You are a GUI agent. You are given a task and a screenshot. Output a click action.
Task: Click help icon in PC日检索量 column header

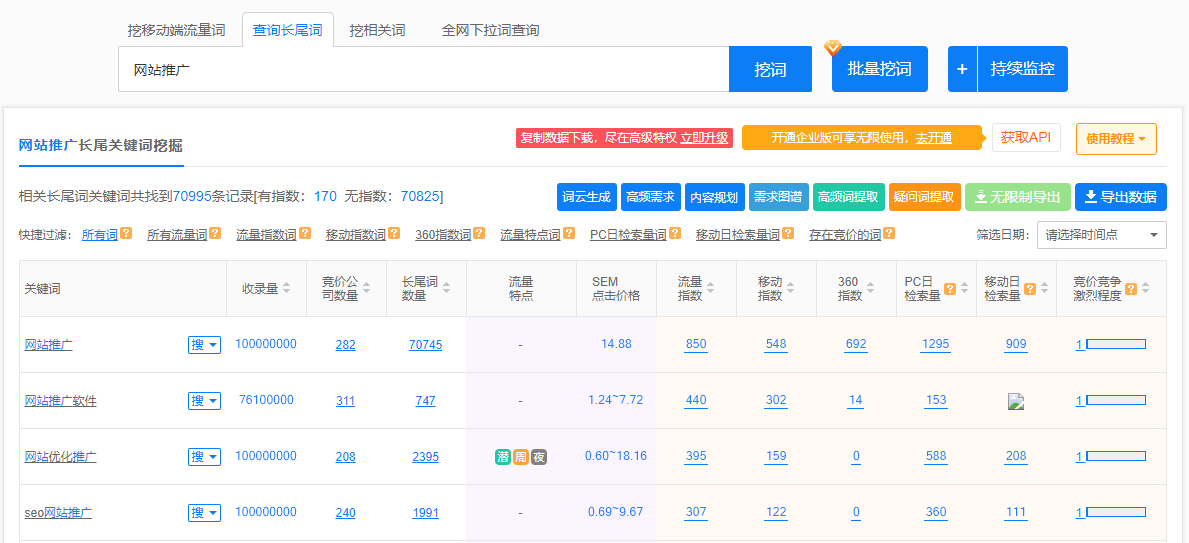[949, 288]
